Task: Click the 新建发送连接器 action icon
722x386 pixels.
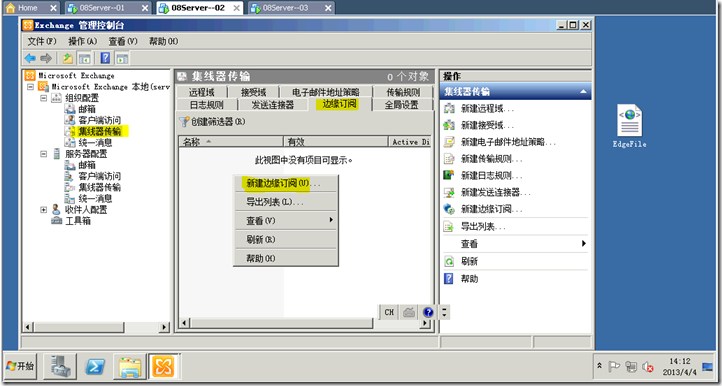Action: [x=449, y=193]
